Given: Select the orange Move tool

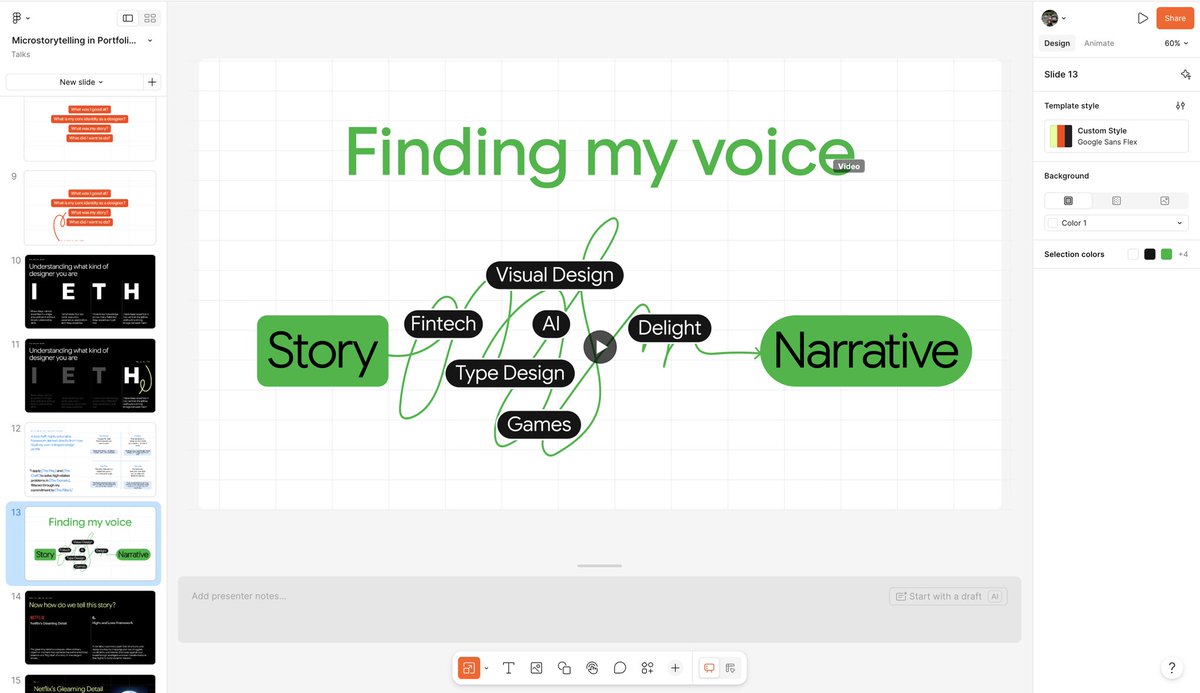Looking at the screenshot, I should click(x=468, y=668).
